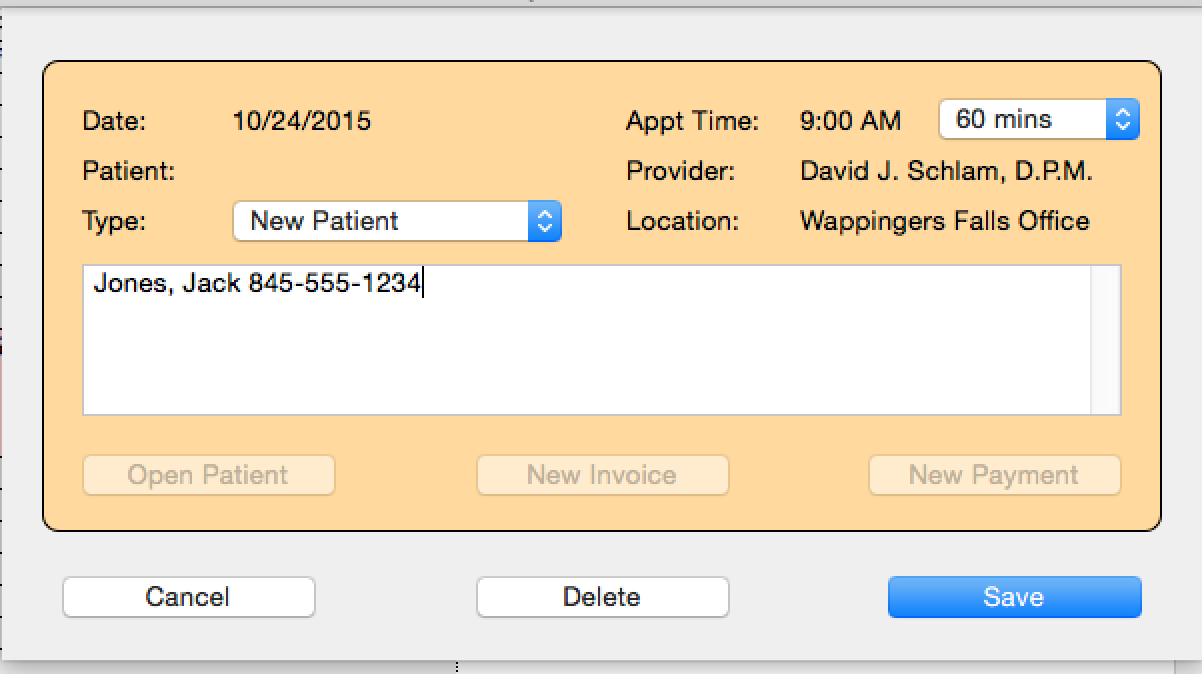
Task: Delete this appointment
Action: click(602, 597)
